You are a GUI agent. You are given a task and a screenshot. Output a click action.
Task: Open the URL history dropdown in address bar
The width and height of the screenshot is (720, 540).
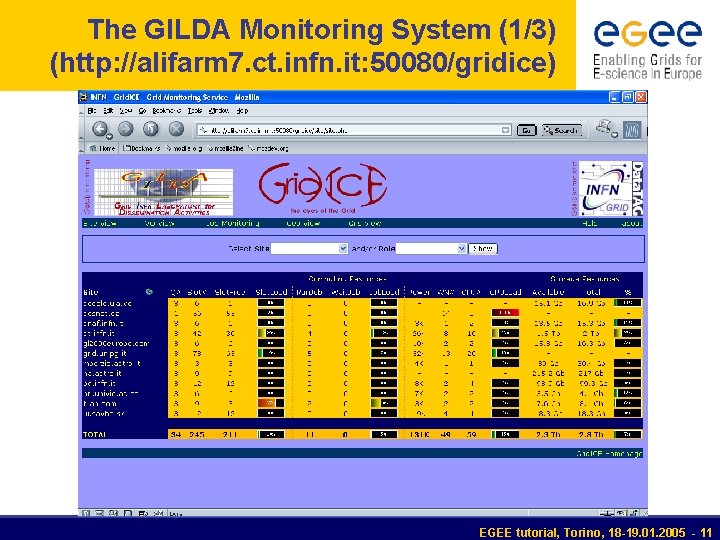coord(505,130)
